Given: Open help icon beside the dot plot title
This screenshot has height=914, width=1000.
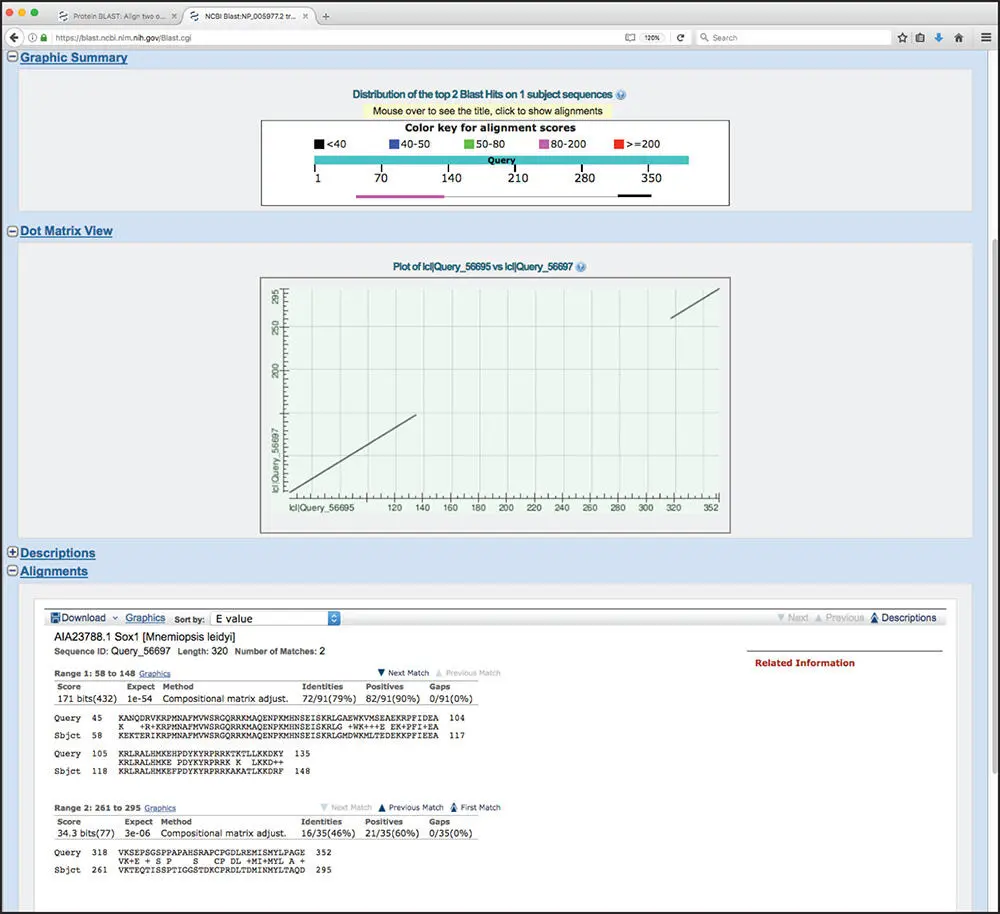Looking at the screenshot, I should click(x=580, y=267).
